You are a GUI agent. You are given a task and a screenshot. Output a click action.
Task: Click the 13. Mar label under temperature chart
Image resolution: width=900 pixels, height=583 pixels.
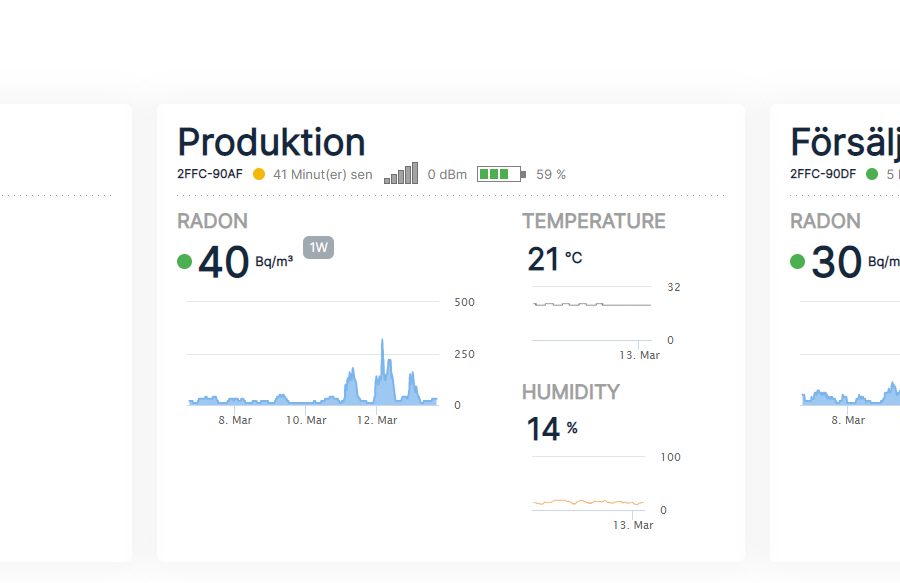(637, 354)
